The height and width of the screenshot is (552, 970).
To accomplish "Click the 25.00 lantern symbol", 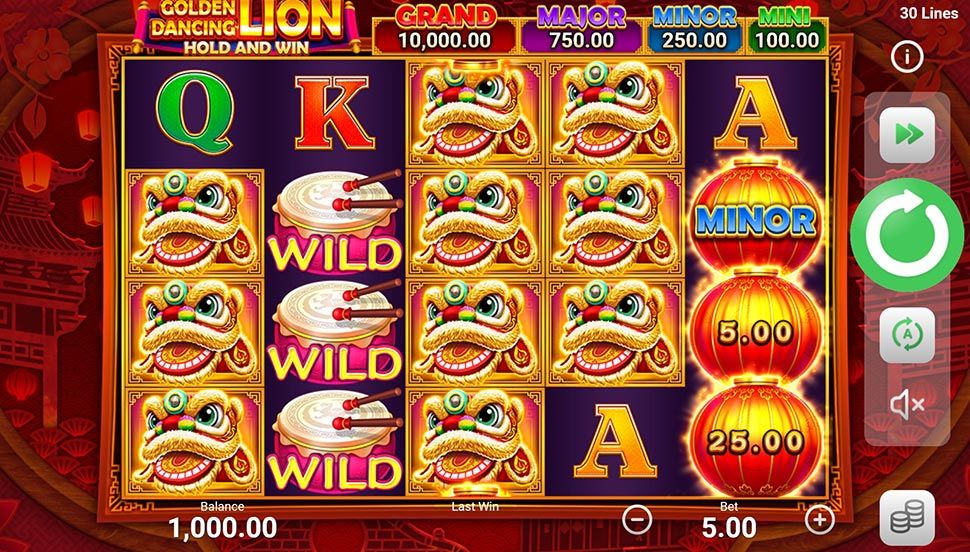I will click(x=756, y=441).
